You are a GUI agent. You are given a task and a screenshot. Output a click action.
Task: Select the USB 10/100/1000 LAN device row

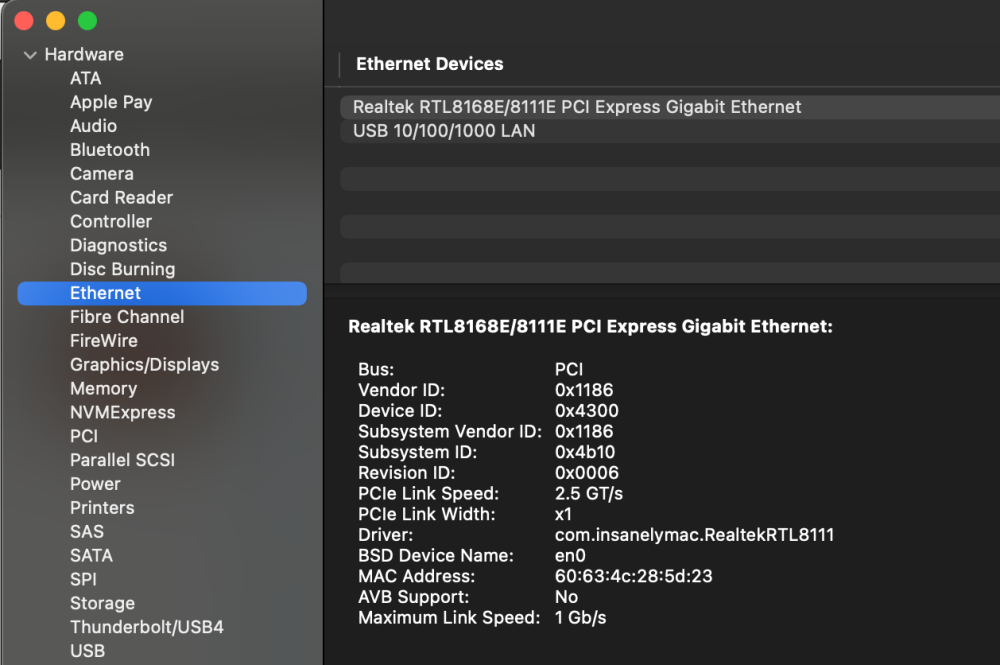670,131
